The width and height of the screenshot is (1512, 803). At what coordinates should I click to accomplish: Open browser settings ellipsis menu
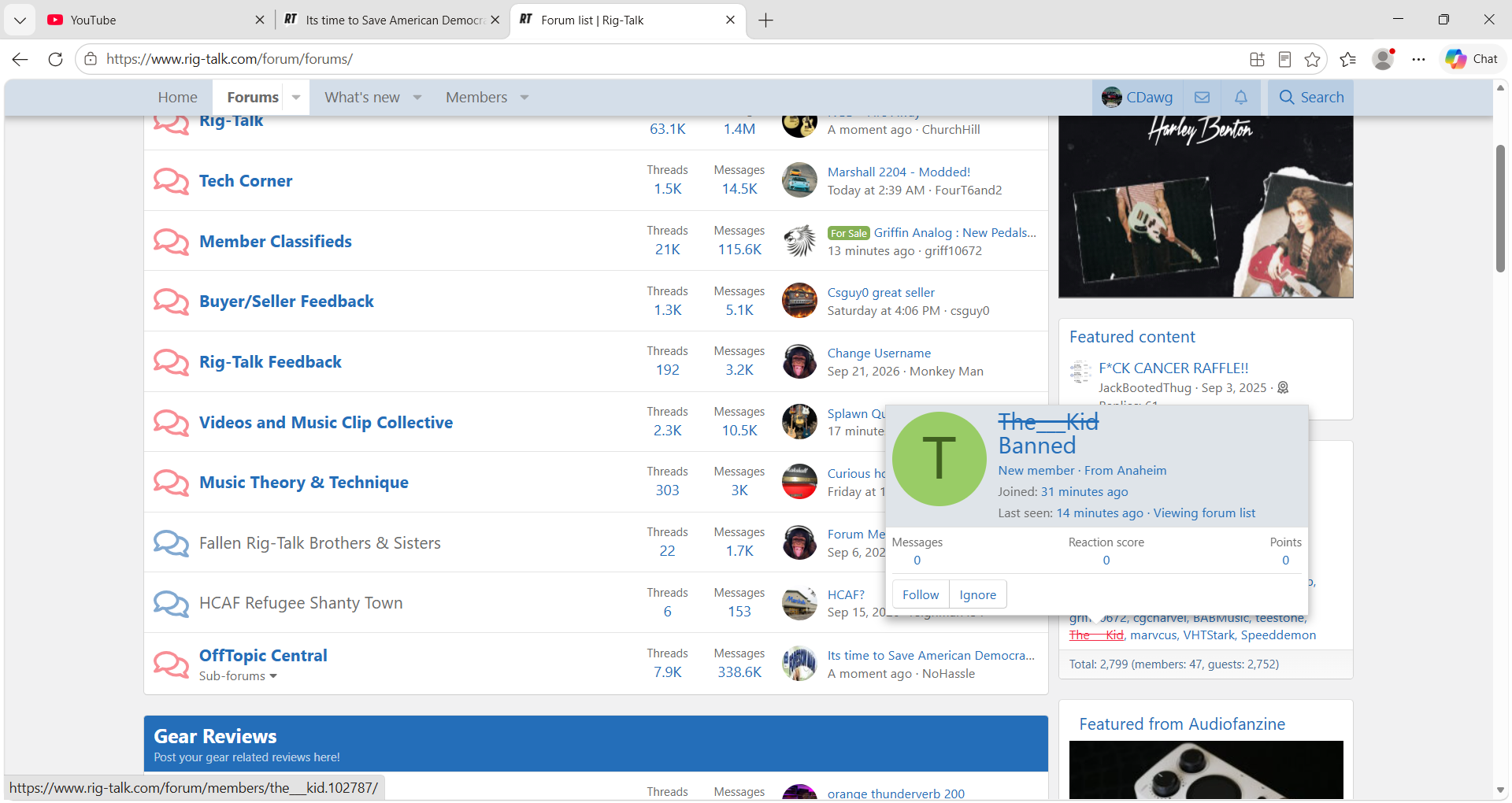coord(1418,59)
